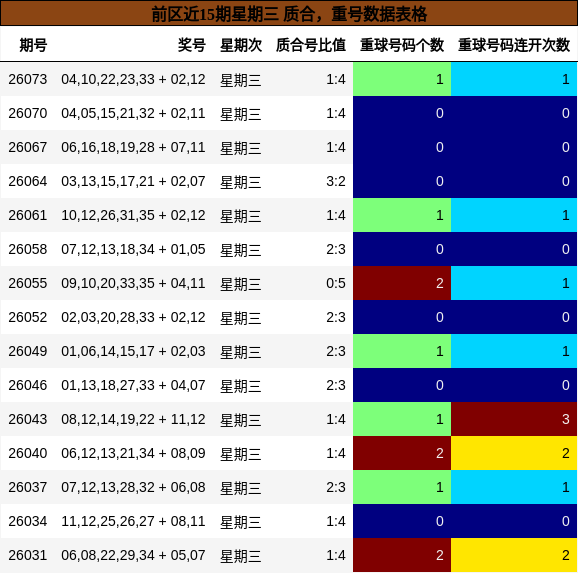
Task: Select issue number 26055
Action: point(28,283)
